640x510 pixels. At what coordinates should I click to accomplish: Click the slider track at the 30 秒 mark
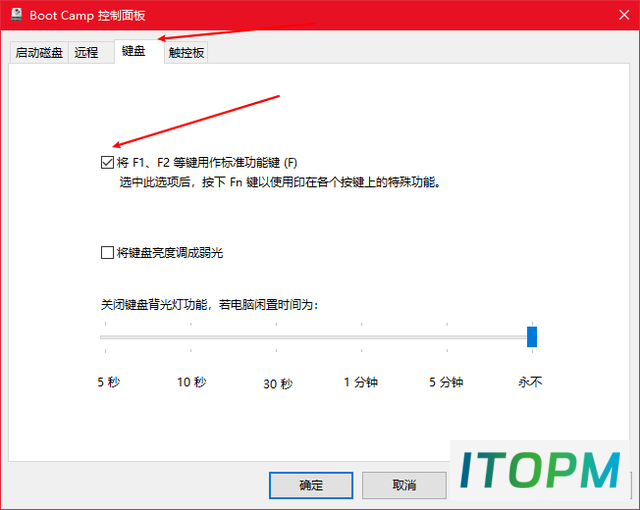pos(276,337)
